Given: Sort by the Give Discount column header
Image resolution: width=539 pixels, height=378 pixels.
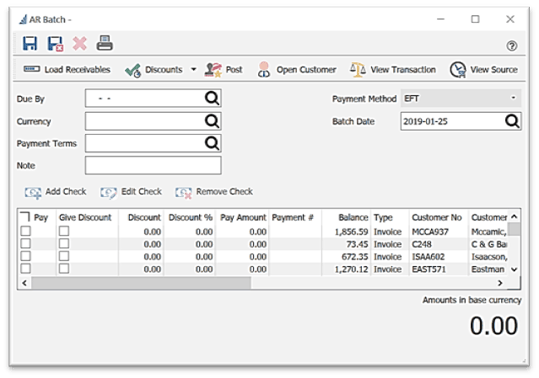Looking at the screenshot, I should (x=86, y=218).
